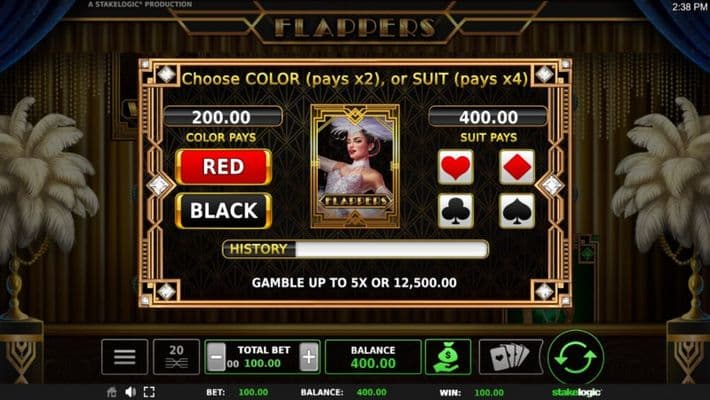Mute the game sound
Viewport: 710px width, 400px height.
point(130,392)
